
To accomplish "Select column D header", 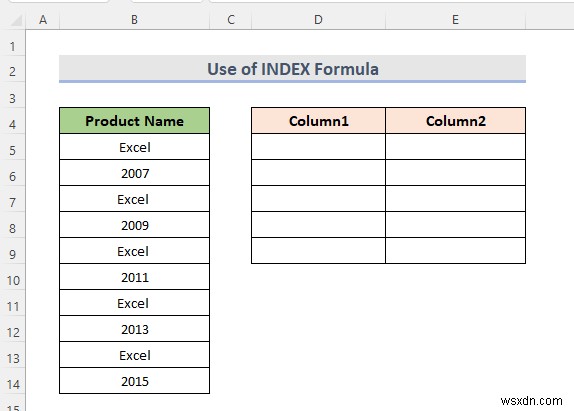I will [318, 20].
